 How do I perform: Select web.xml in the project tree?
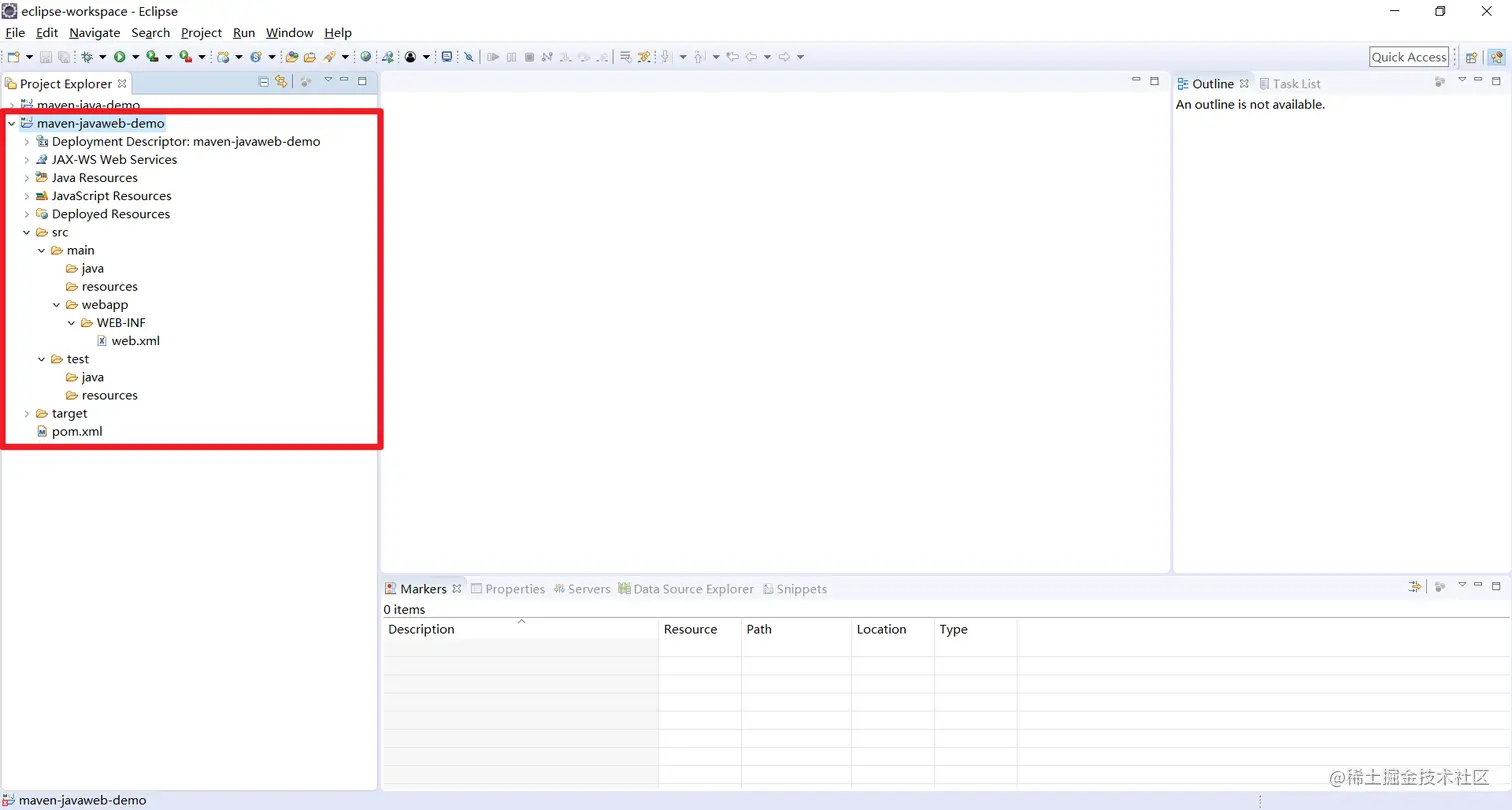pos(135,341)
